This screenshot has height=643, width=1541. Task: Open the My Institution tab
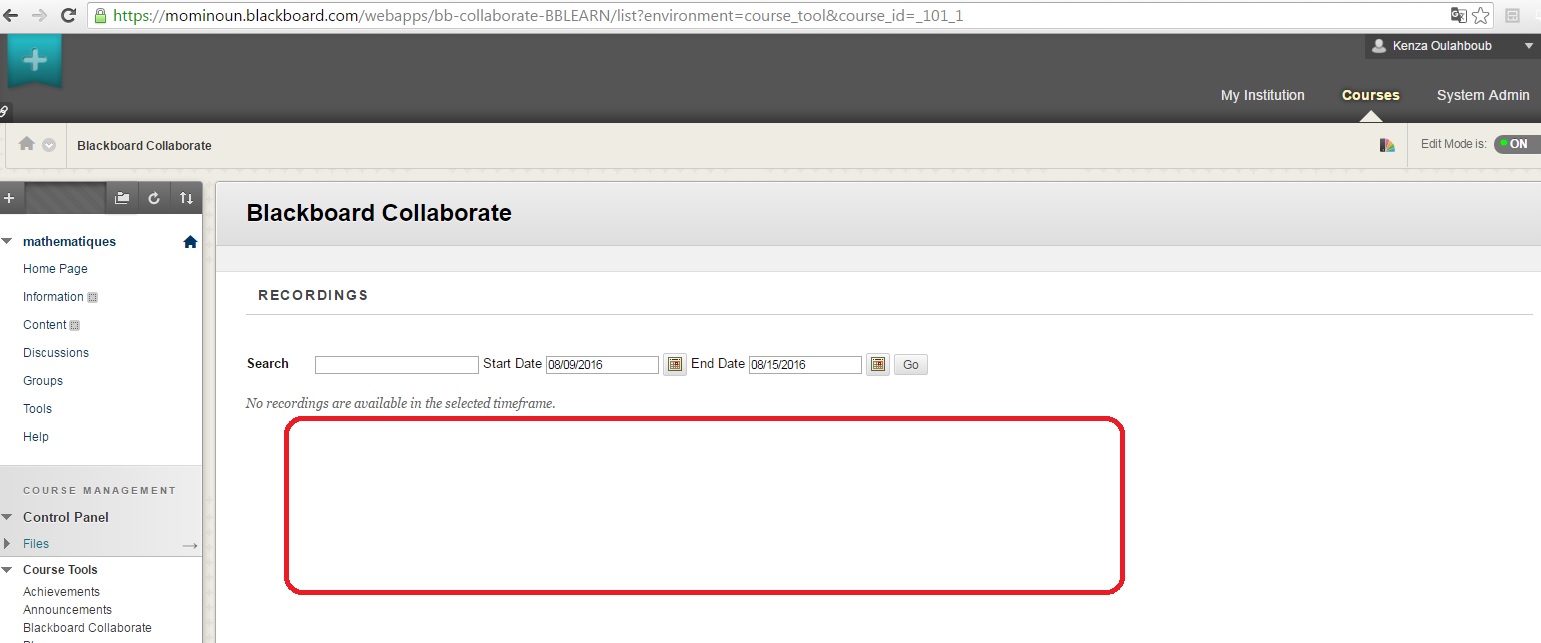pos(1262,95)
